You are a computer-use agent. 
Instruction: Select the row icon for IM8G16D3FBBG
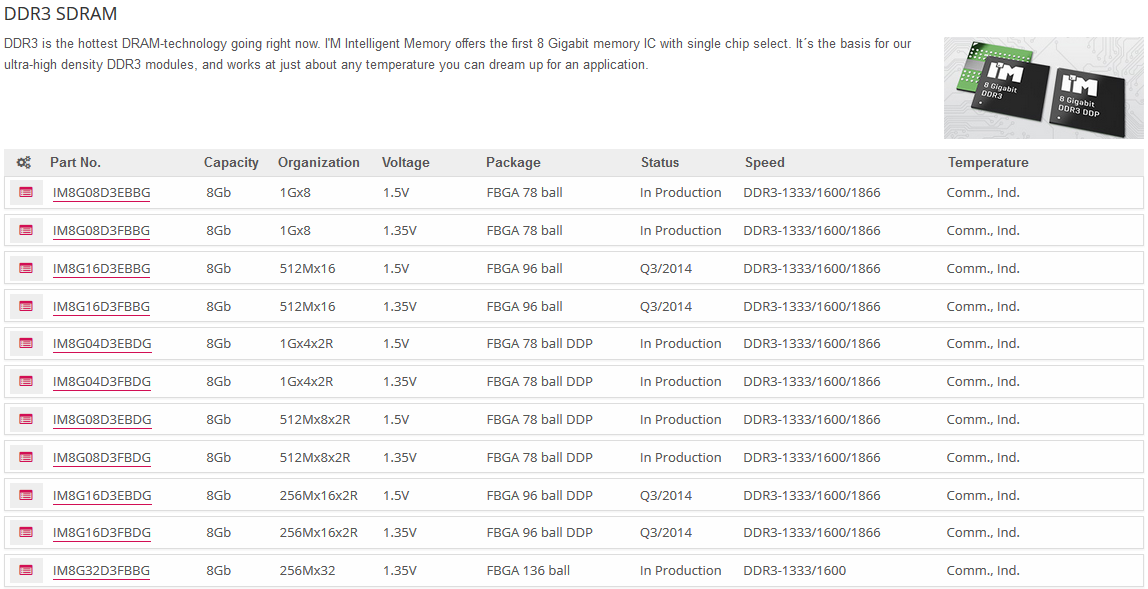tap(26, 306)
